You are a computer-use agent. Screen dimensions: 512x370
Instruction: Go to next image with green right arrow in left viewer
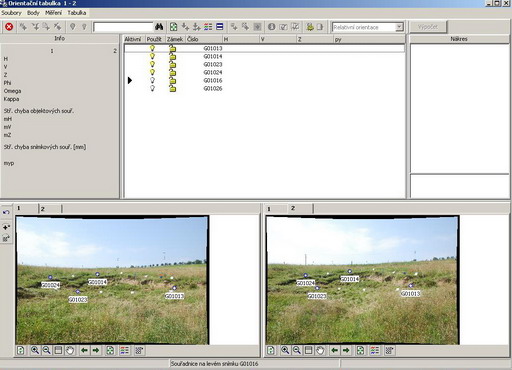pos(96,350)
